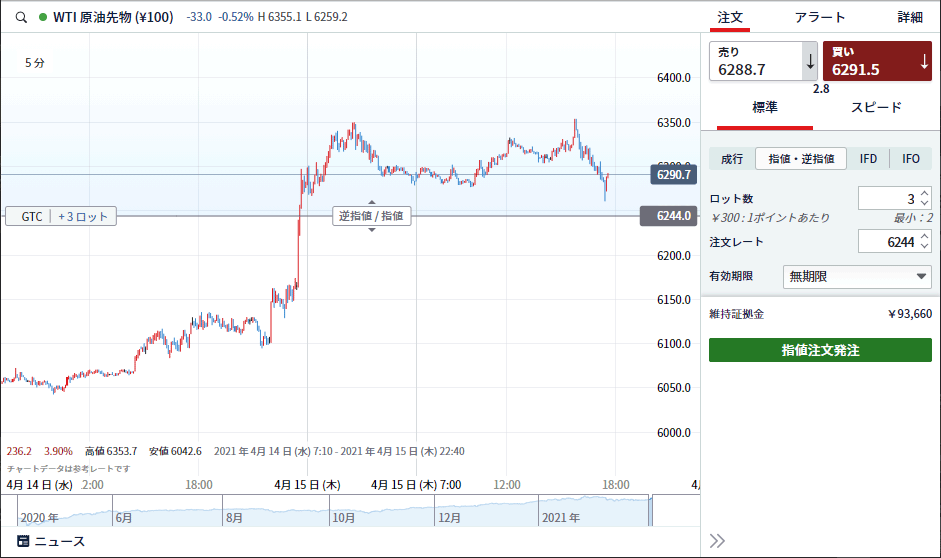The image size is (941, 558).
Task: Click the 6244.0 order price tag
Action: [669, 216]
